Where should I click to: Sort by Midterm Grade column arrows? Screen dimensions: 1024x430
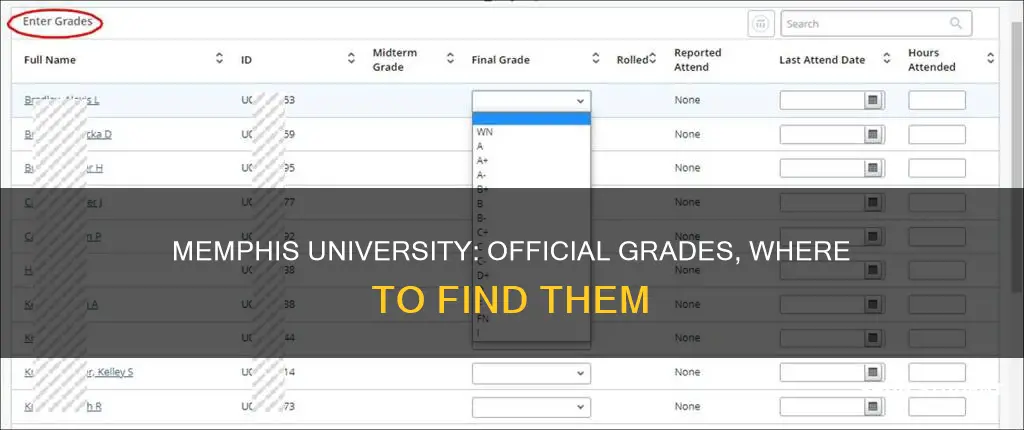[451, 59]
